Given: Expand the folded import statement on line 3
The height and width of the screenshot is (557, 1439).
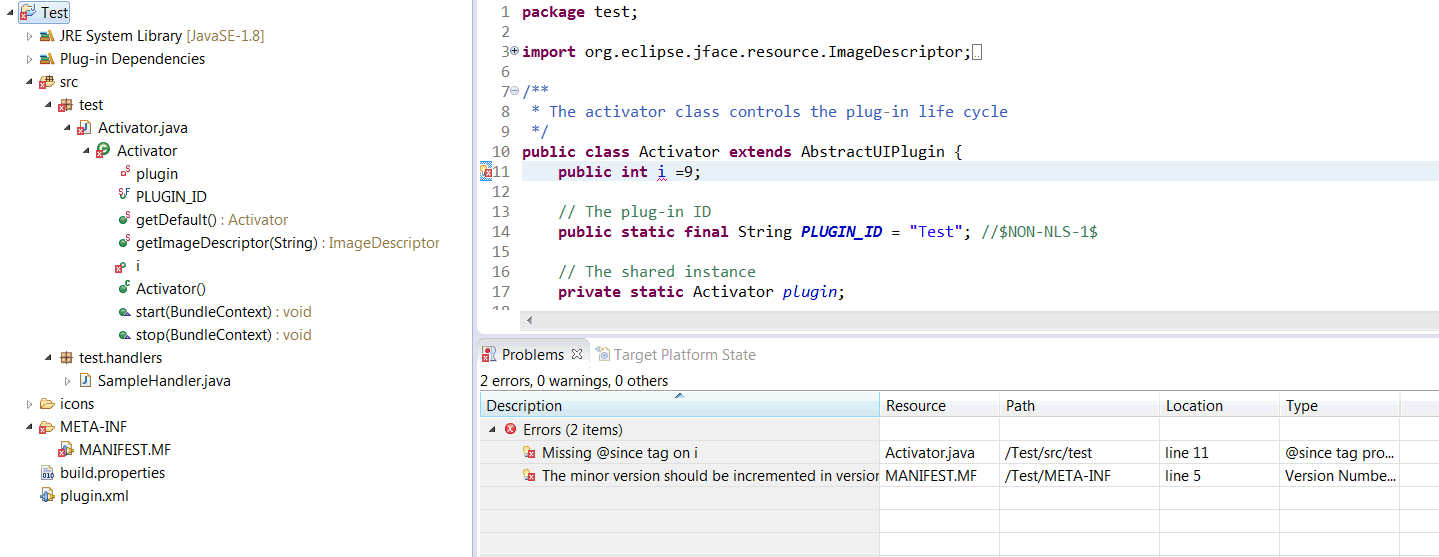Looking at the screenshot, I should [x=514, y=51].
